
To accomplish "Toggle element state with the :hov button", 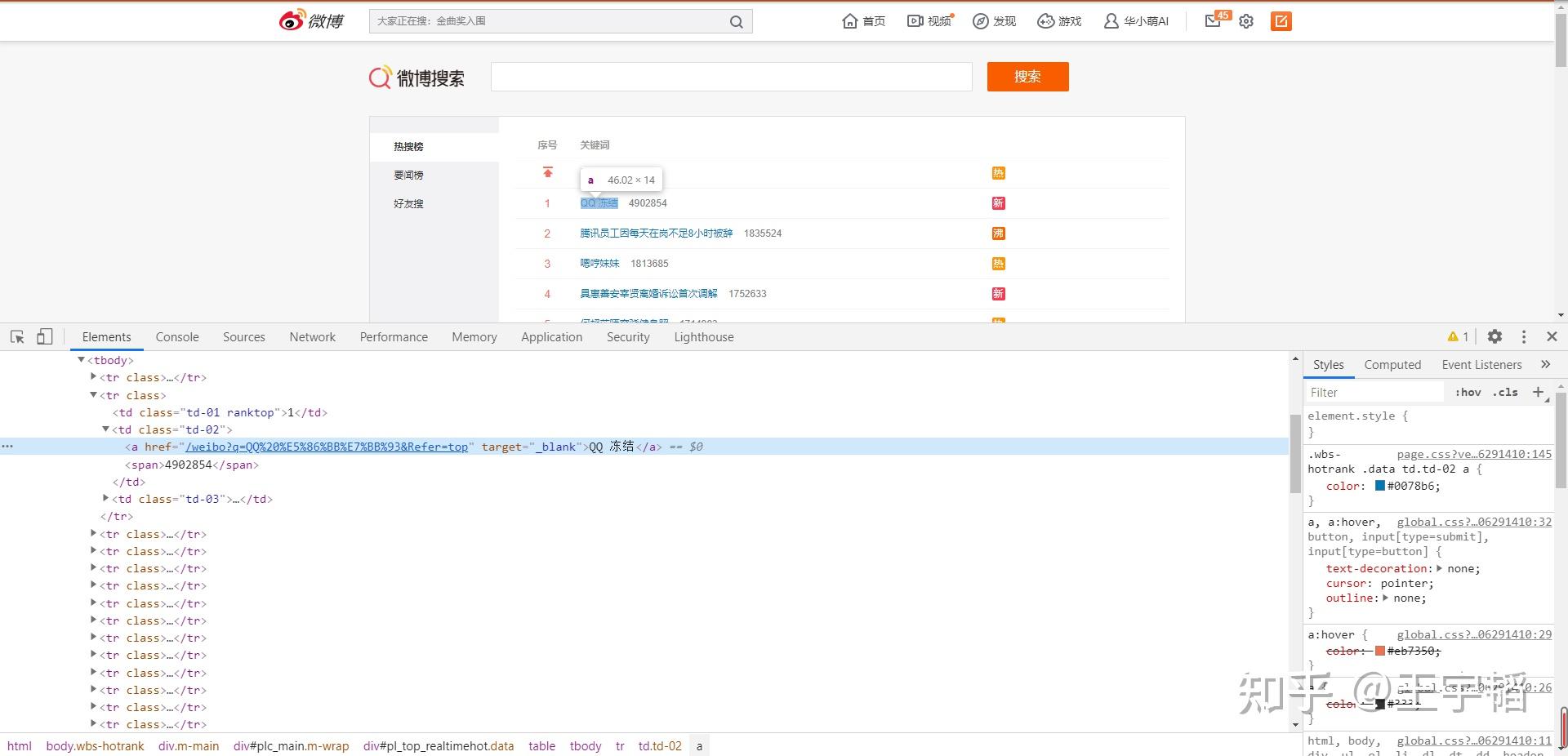I will point(1468,393).
